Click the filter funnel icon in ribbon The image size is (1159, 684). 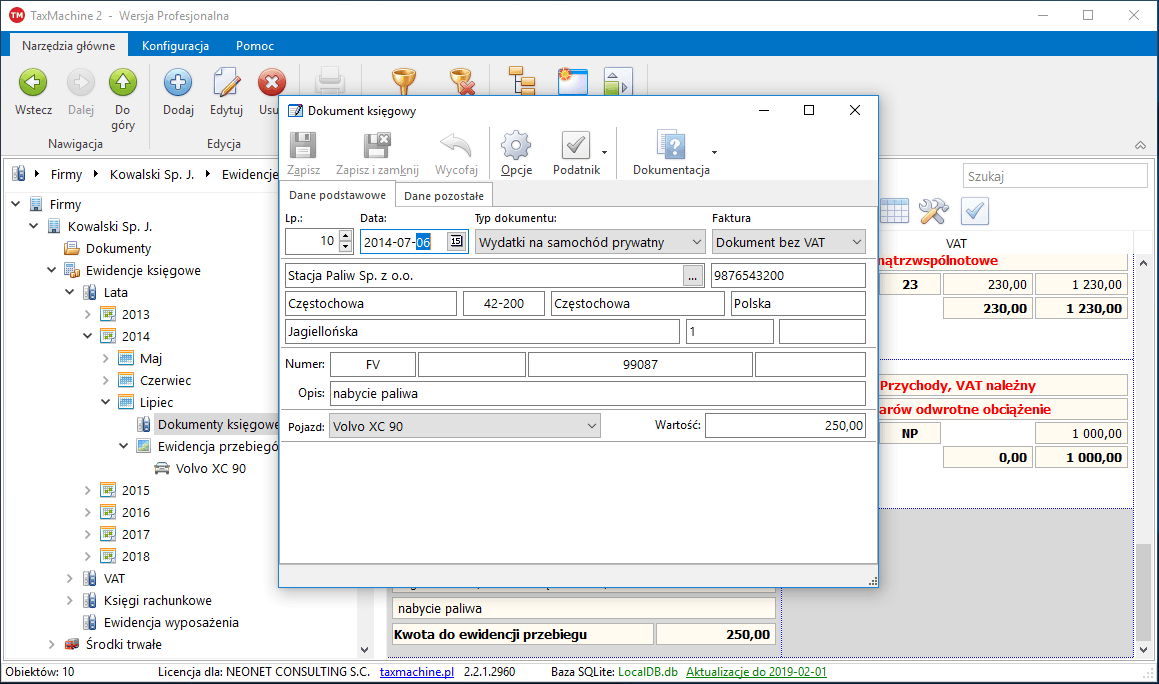coord(404,82)
